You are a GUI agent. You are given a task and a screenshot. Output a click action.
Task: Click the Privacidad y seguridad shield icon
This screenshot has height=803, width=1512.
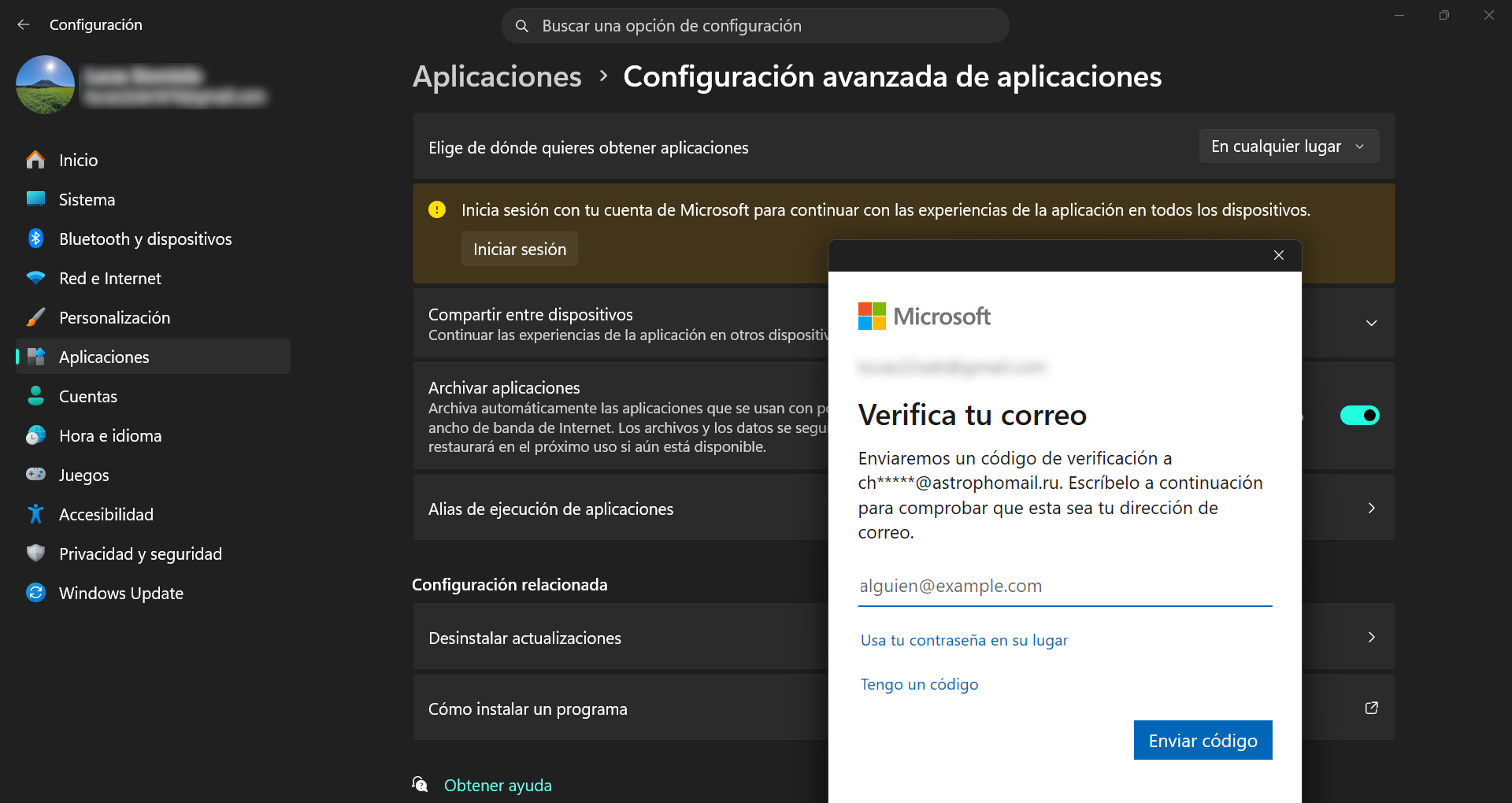click(35, 553)
